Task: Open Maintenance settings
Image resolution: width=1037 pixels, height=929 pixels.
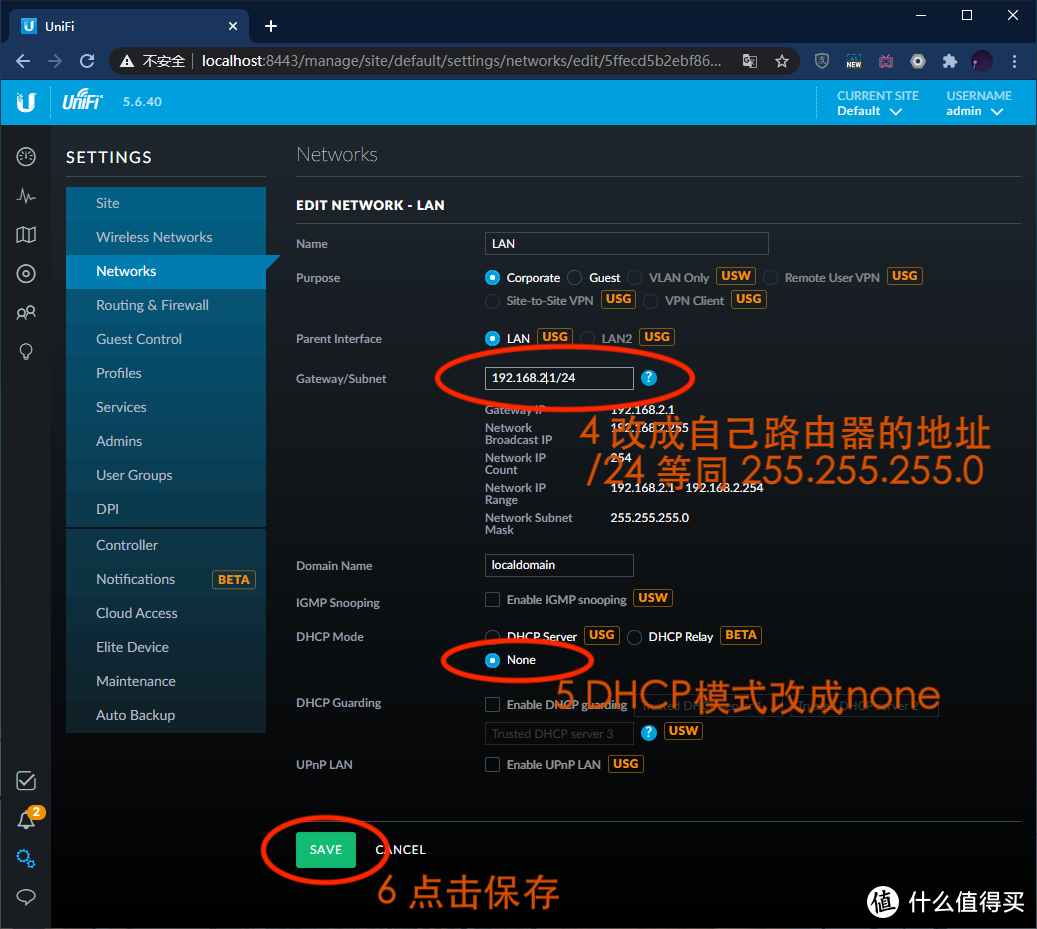Action: 166,681
